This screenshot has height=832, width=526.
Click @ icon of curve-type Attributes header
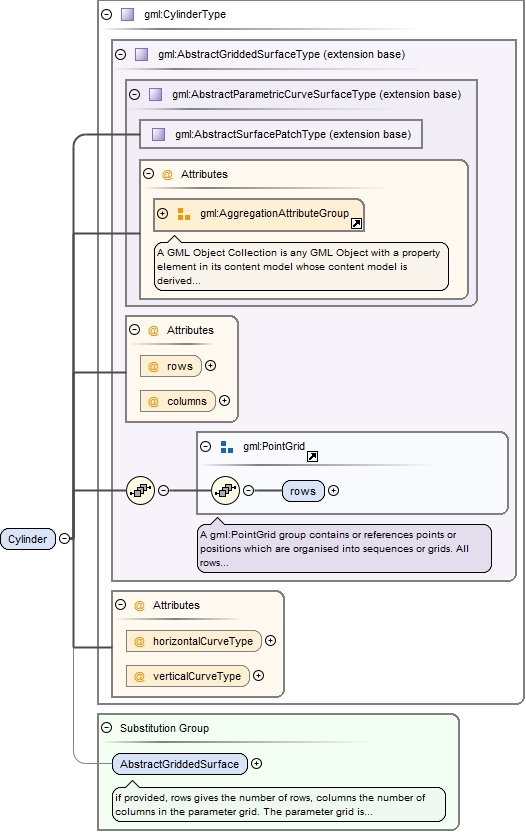pyautogui.click(x=140, y=605)
